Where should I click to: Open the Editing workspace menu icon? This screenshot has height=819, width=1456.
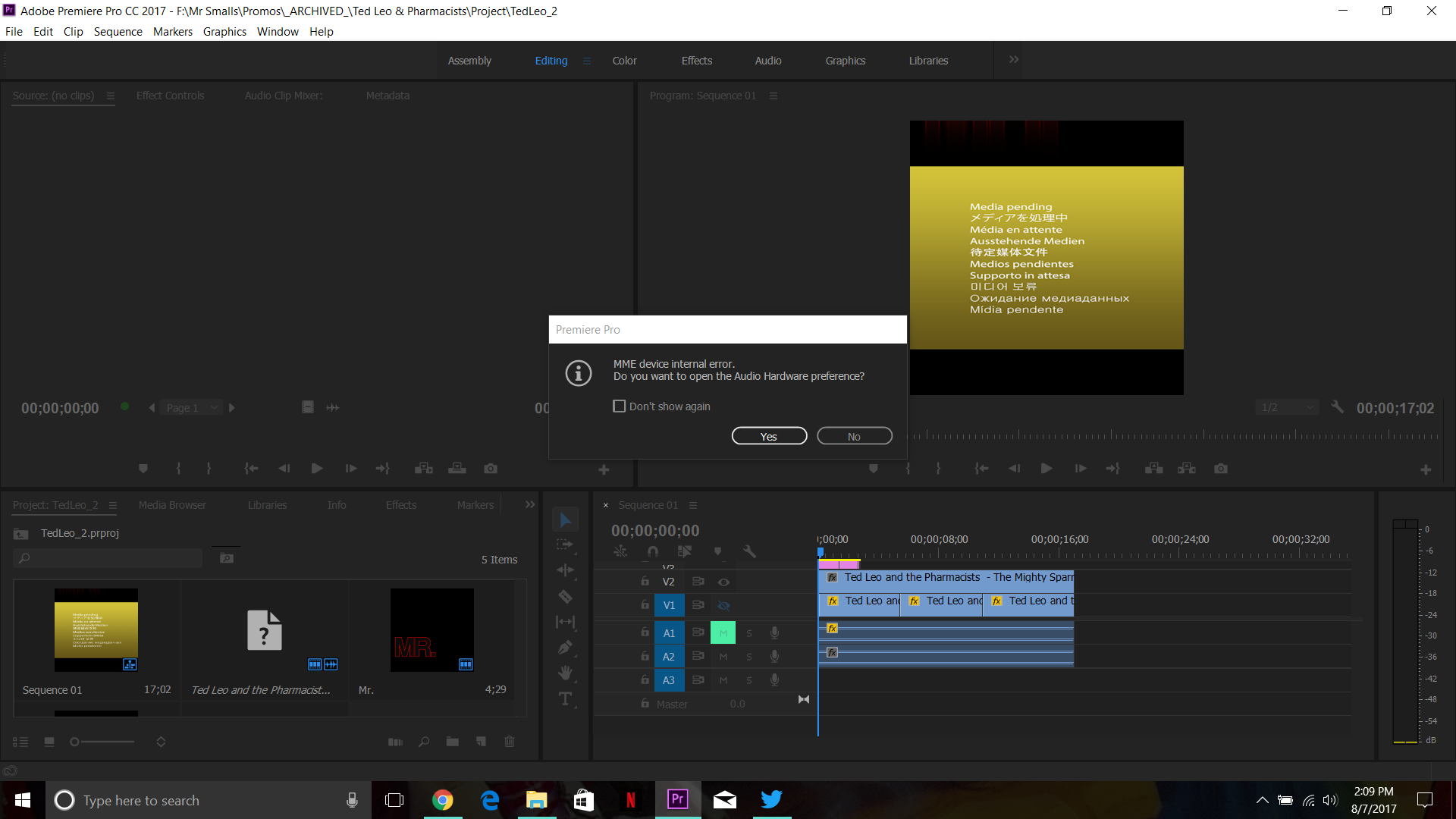click(587, 61)
